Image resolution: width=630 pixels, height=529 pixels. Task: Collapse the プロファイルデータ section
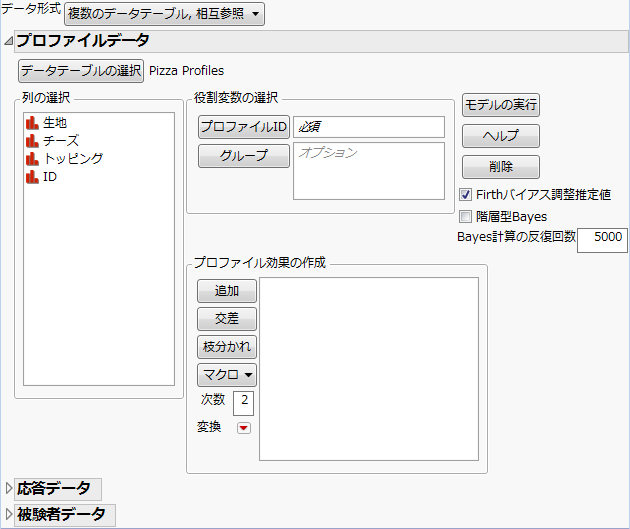(x=8, y=41)
